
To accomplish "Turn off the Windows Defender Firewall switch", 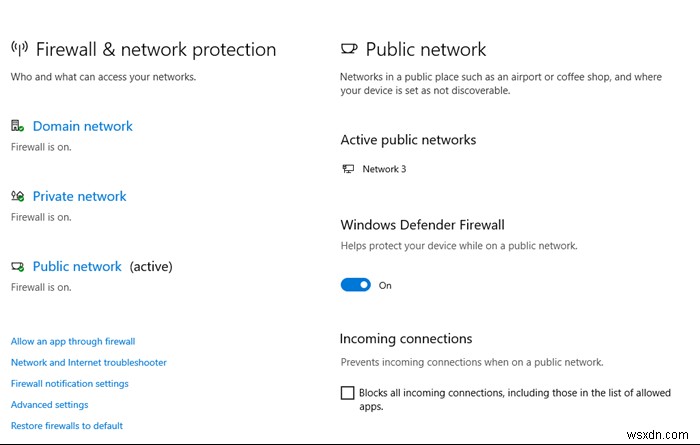I will pyautogui.click(x=355, y=285).
